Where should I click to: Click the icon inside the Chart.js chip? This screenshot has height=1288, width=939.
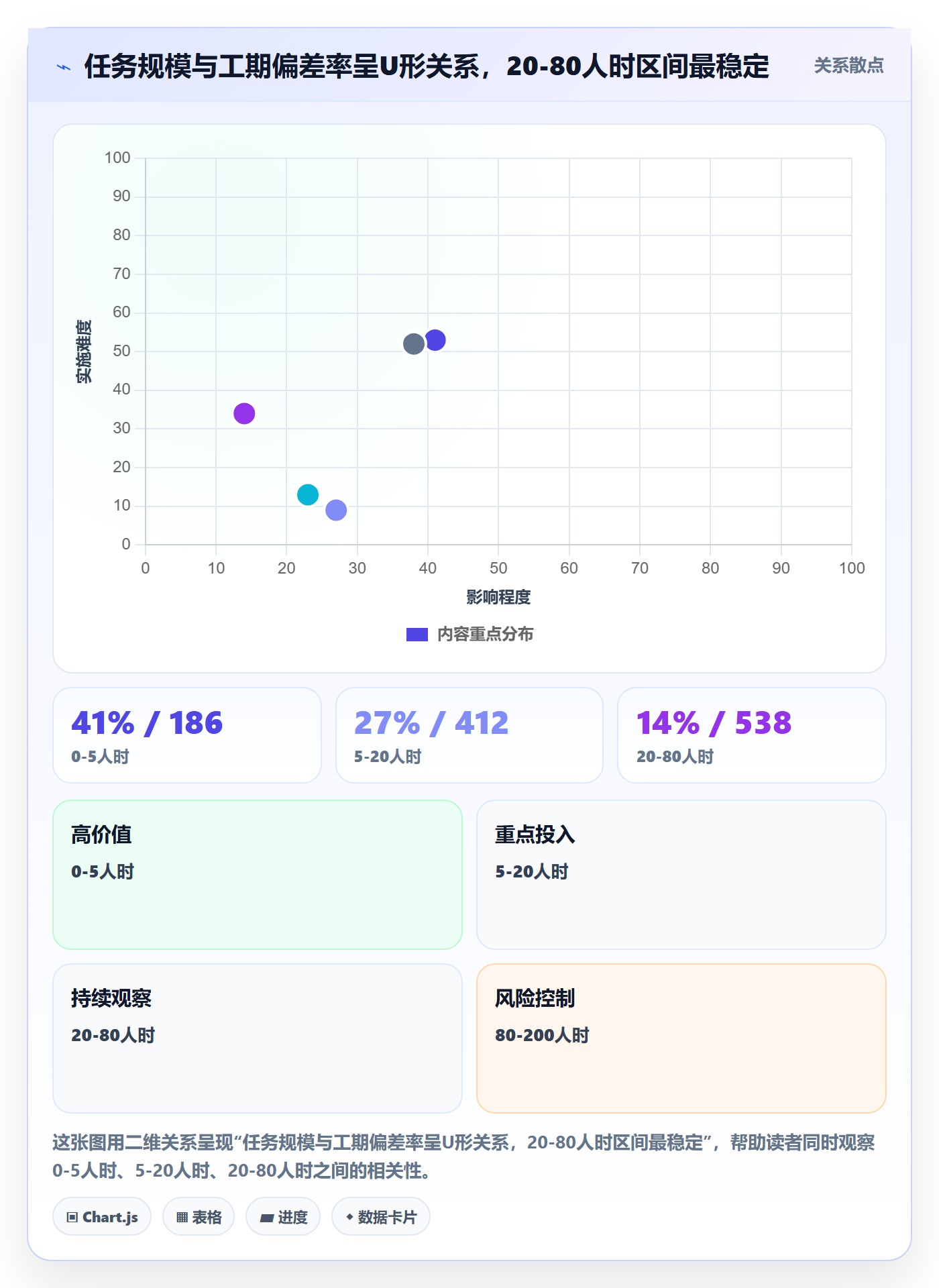tap(72, 1218)
